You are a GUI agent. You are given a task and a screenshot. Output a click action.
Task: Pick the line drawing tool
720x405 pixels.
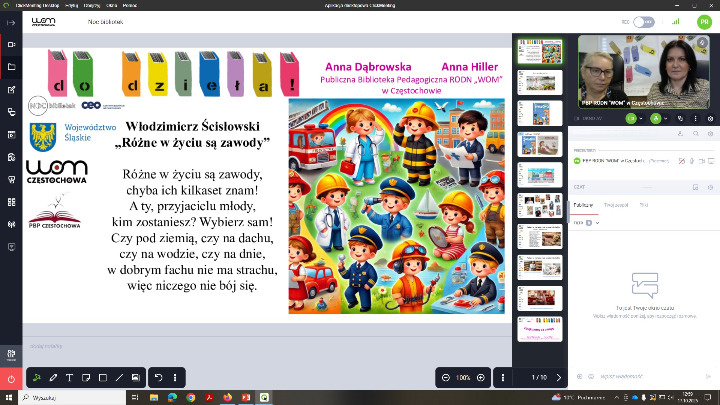(119, 377)
